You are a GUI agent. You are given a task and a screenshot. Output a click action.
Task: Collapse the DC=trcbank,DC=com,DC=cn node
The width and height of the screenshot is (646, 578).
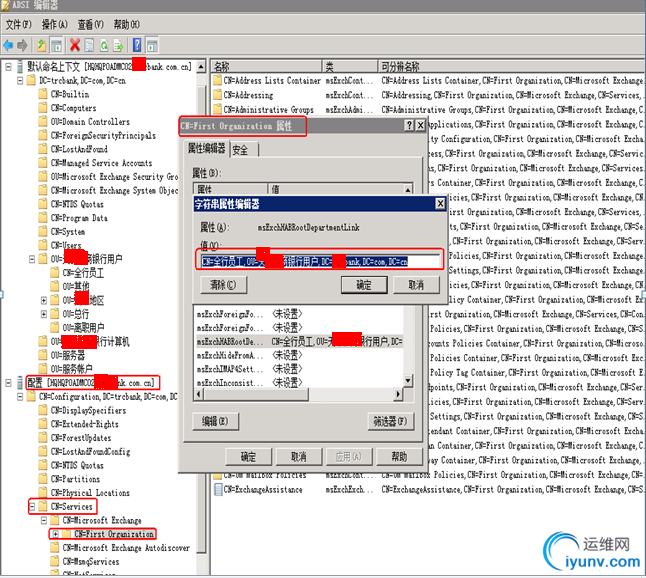20,81
